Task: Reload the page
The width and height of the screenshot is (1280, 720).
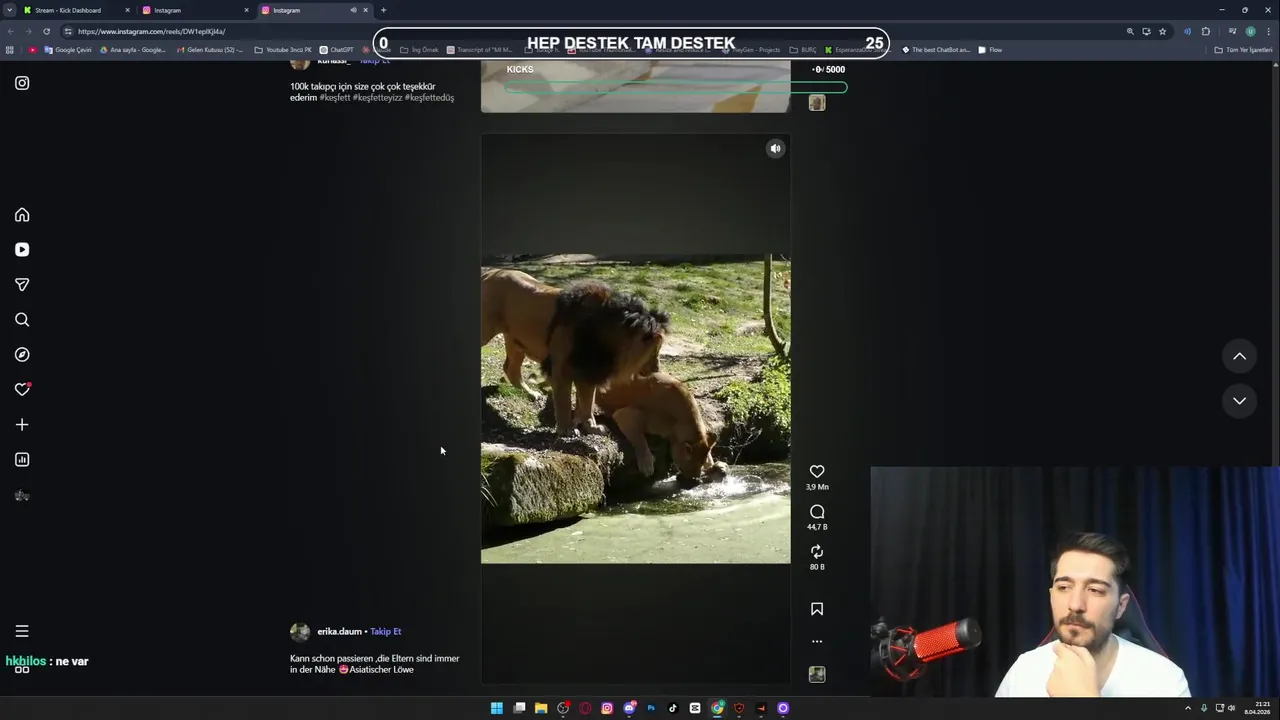Action: coord(46,31)
